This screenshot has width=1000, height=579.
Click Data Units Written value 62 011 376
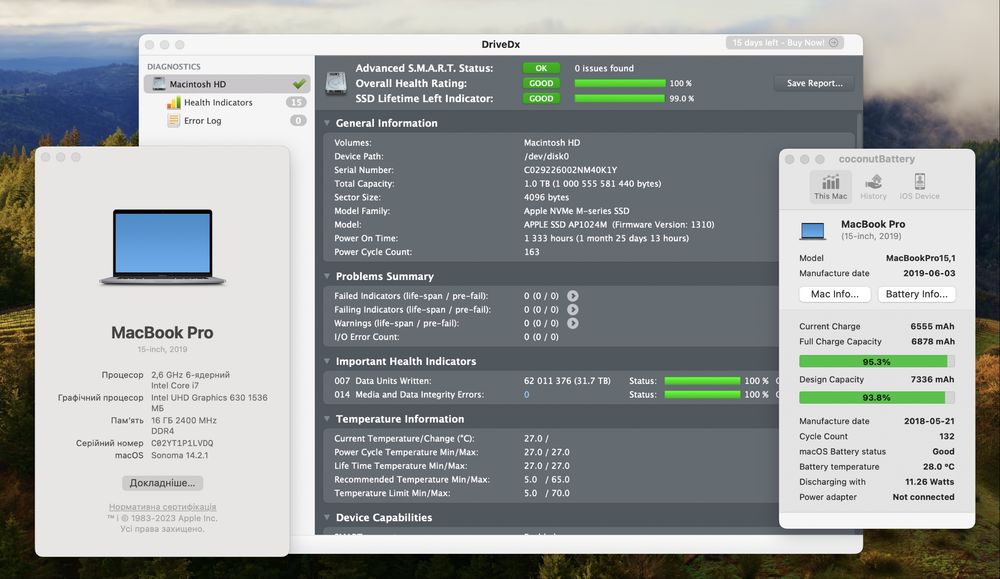click(567, 381)
